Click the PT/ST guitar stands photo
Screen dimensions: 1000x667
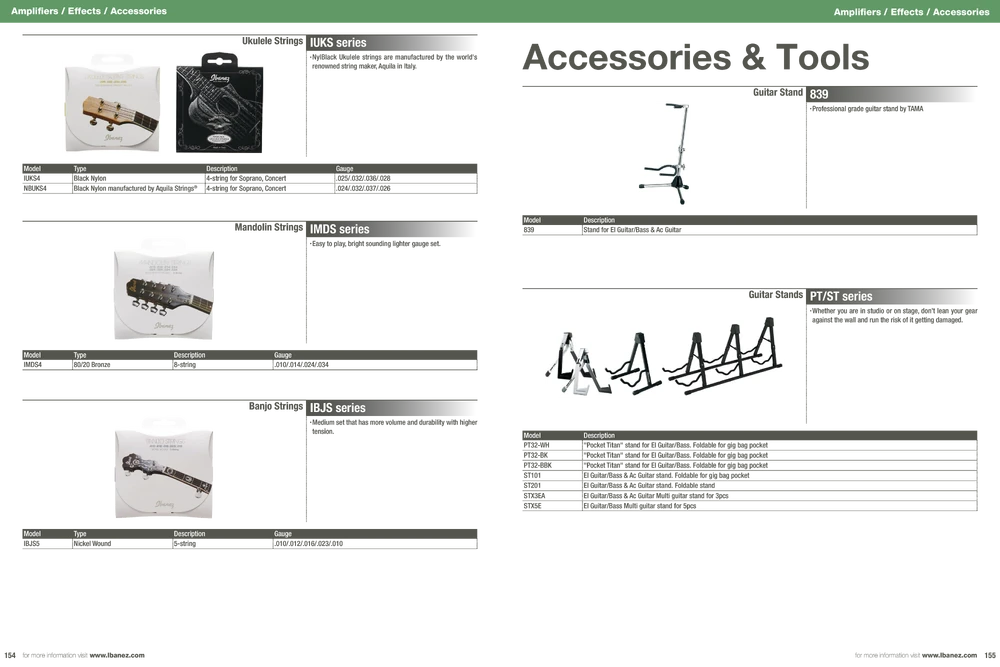663,356
